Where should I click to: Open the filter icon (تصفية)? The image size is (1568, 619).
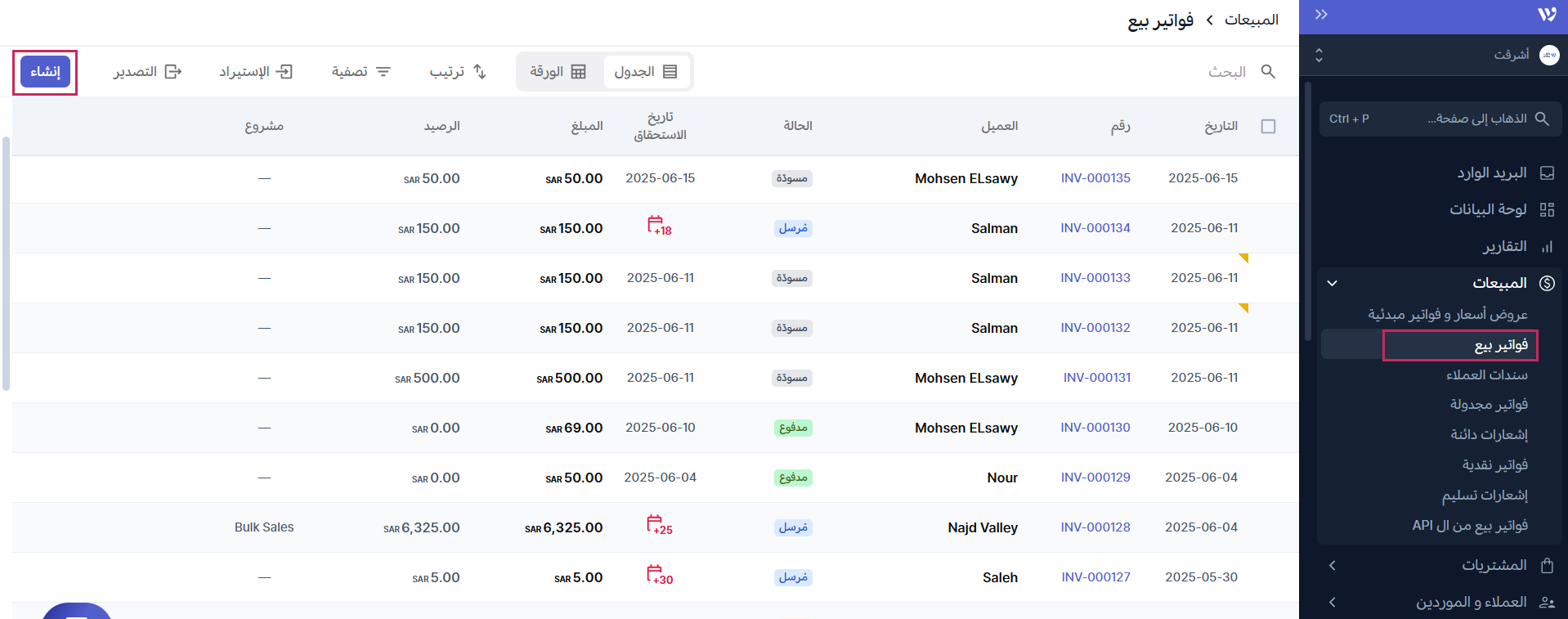[383, 72]
